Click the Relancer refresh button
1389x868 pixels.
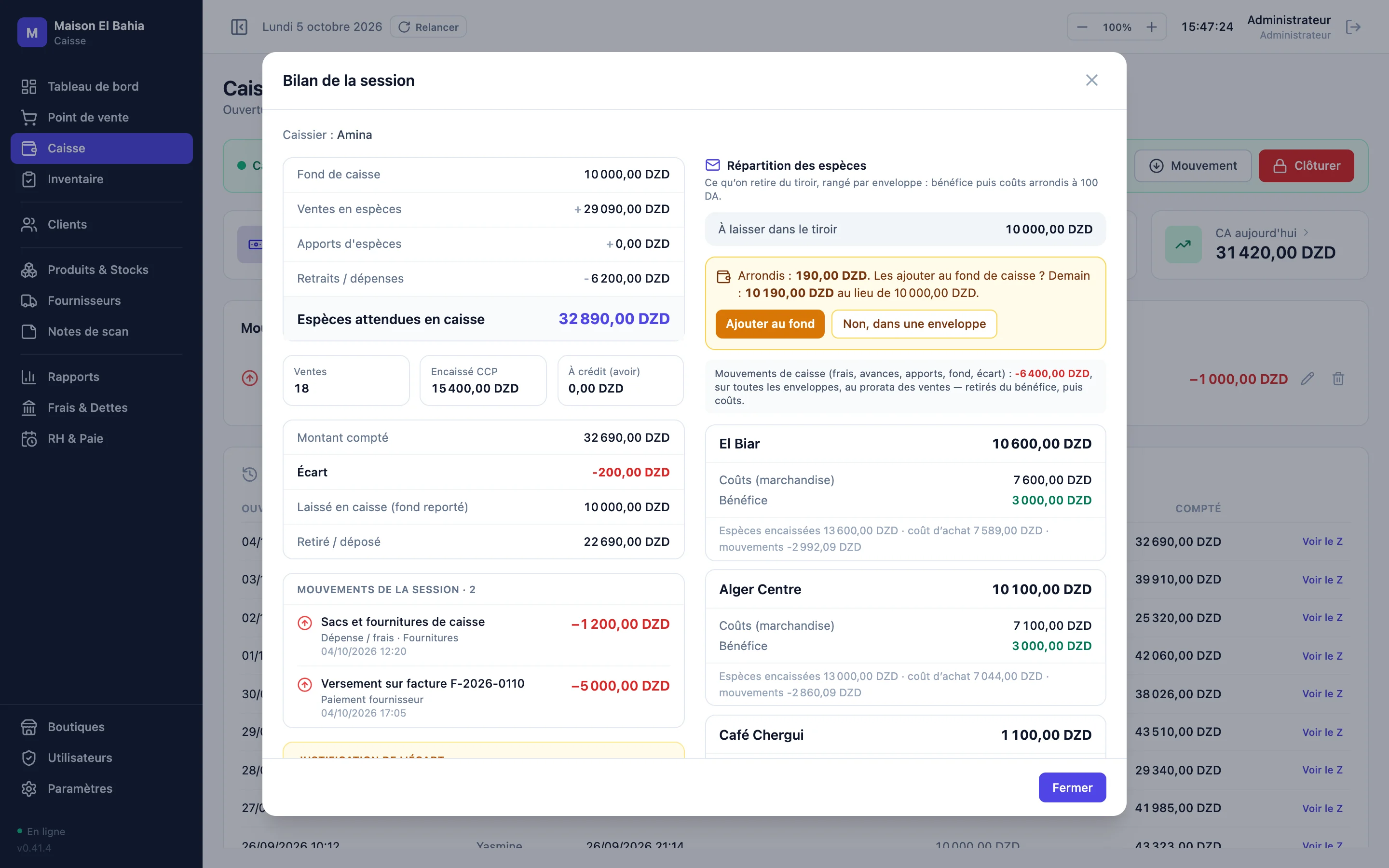[428, 27]
